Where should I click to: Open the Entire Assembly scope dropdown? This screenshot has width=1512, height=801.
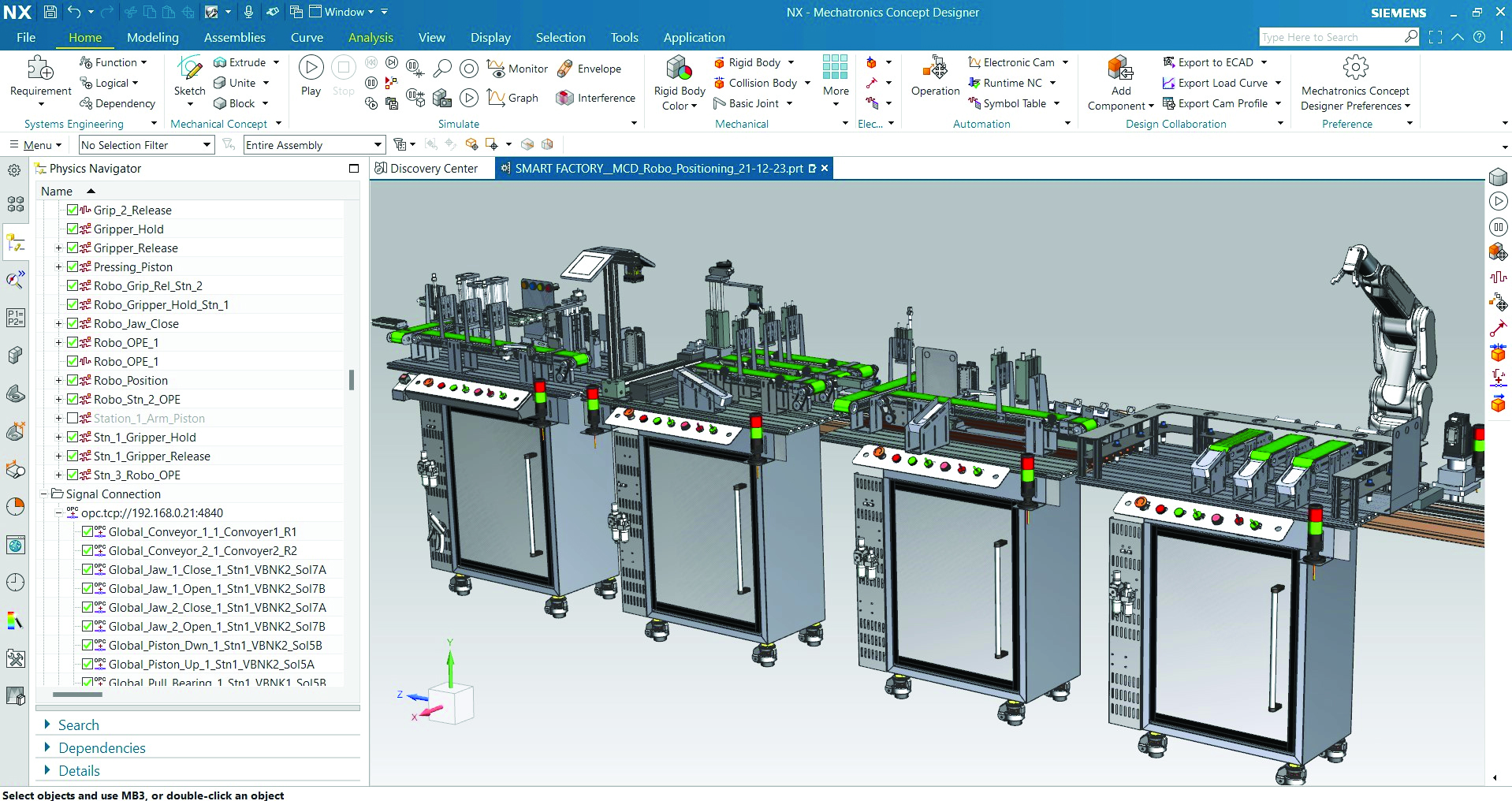click(378, 145)
